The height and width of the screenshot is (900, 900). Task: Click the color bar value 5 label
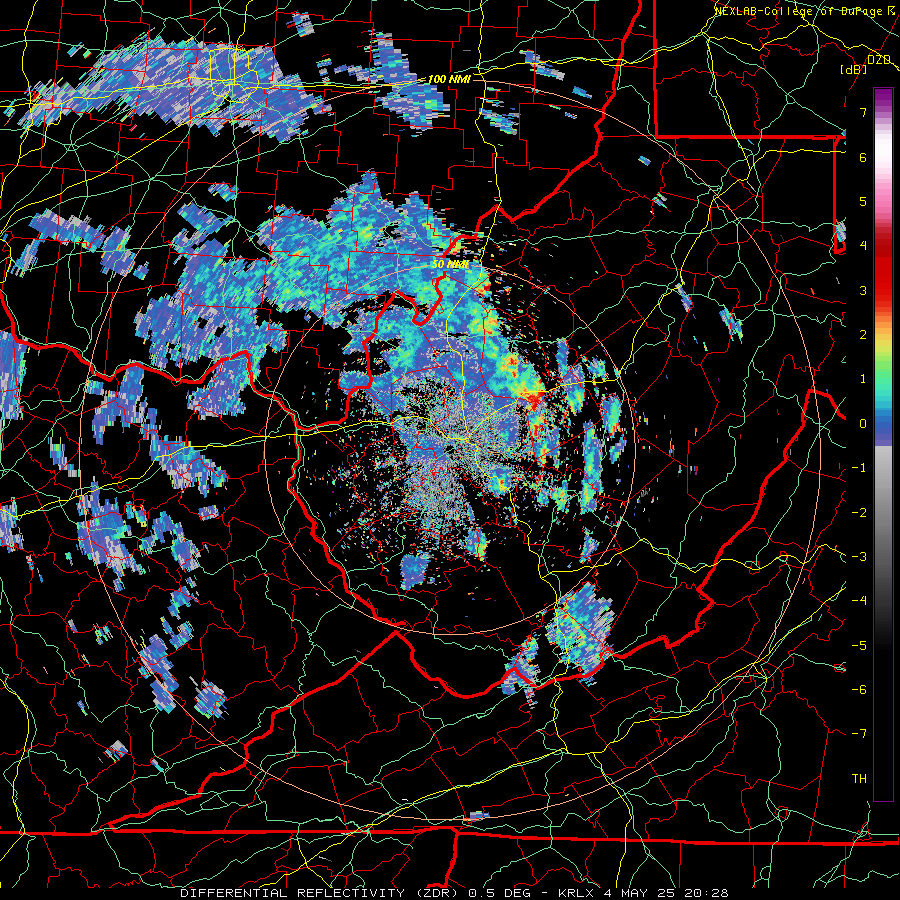tap(863, 201)
